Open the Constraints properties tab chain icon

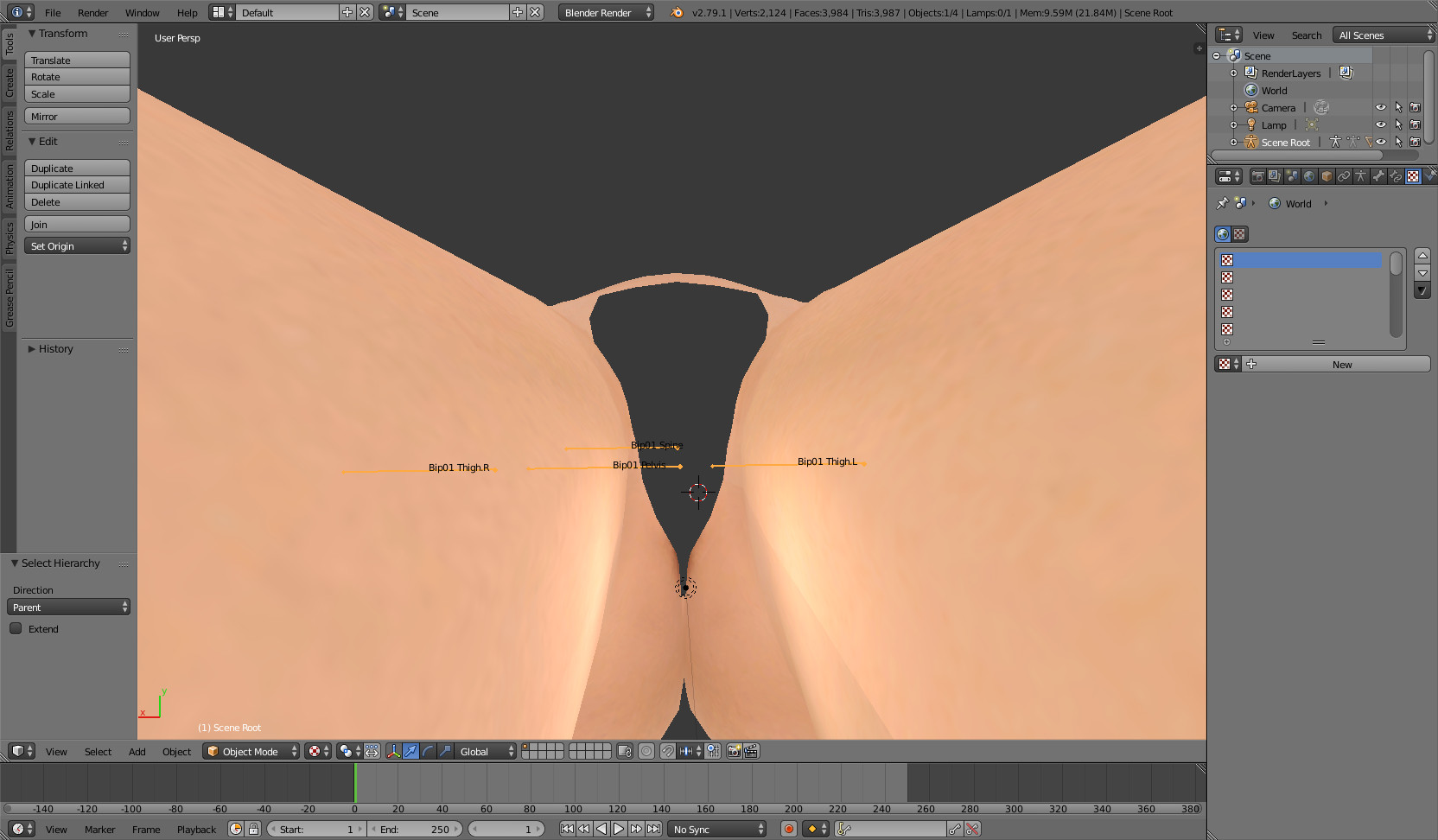[1344, 176]
